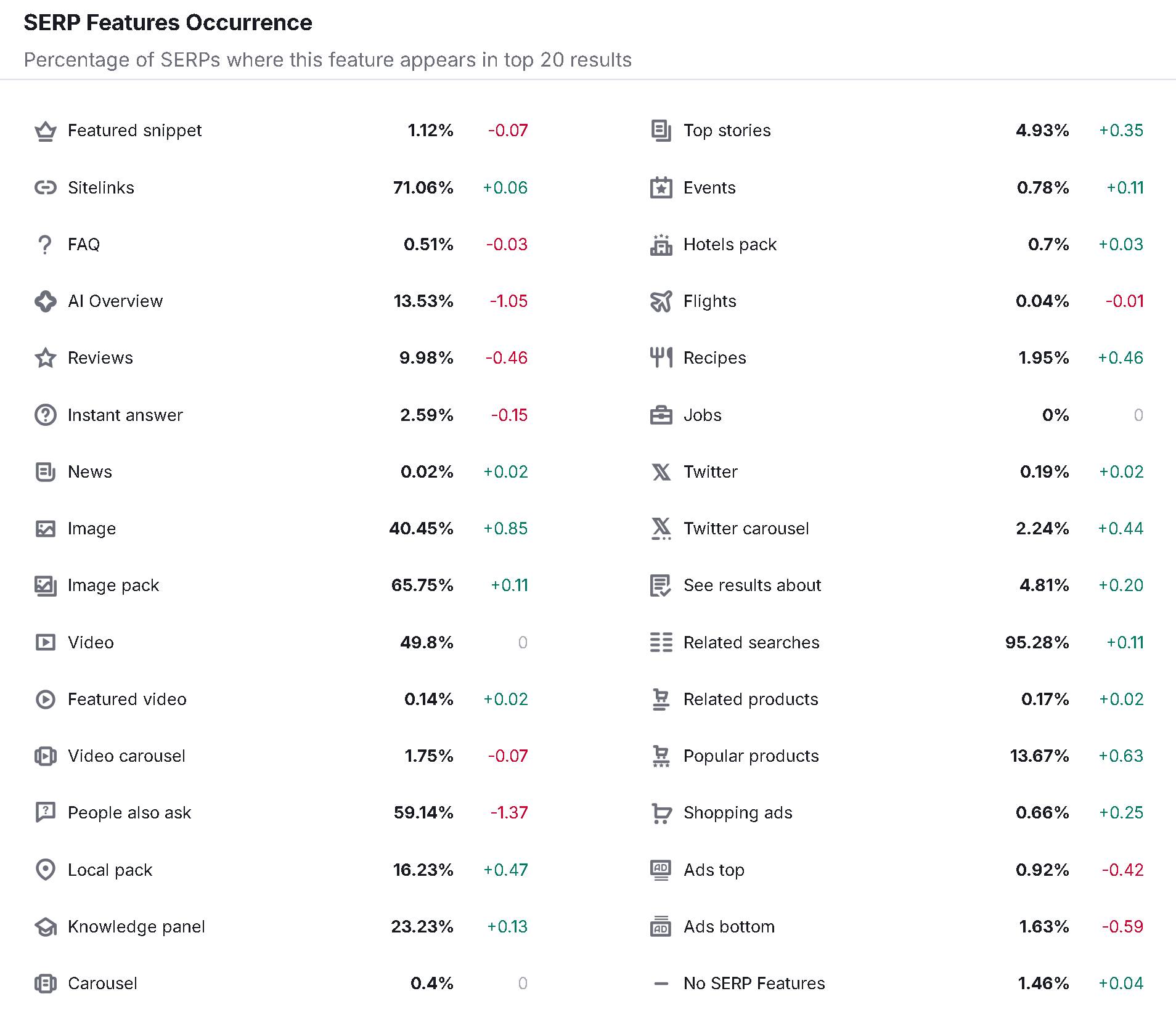The image size is (1176, 1028).
Task: Click the Popular products 13.67% value
Action: click(x=1039, y=756)
